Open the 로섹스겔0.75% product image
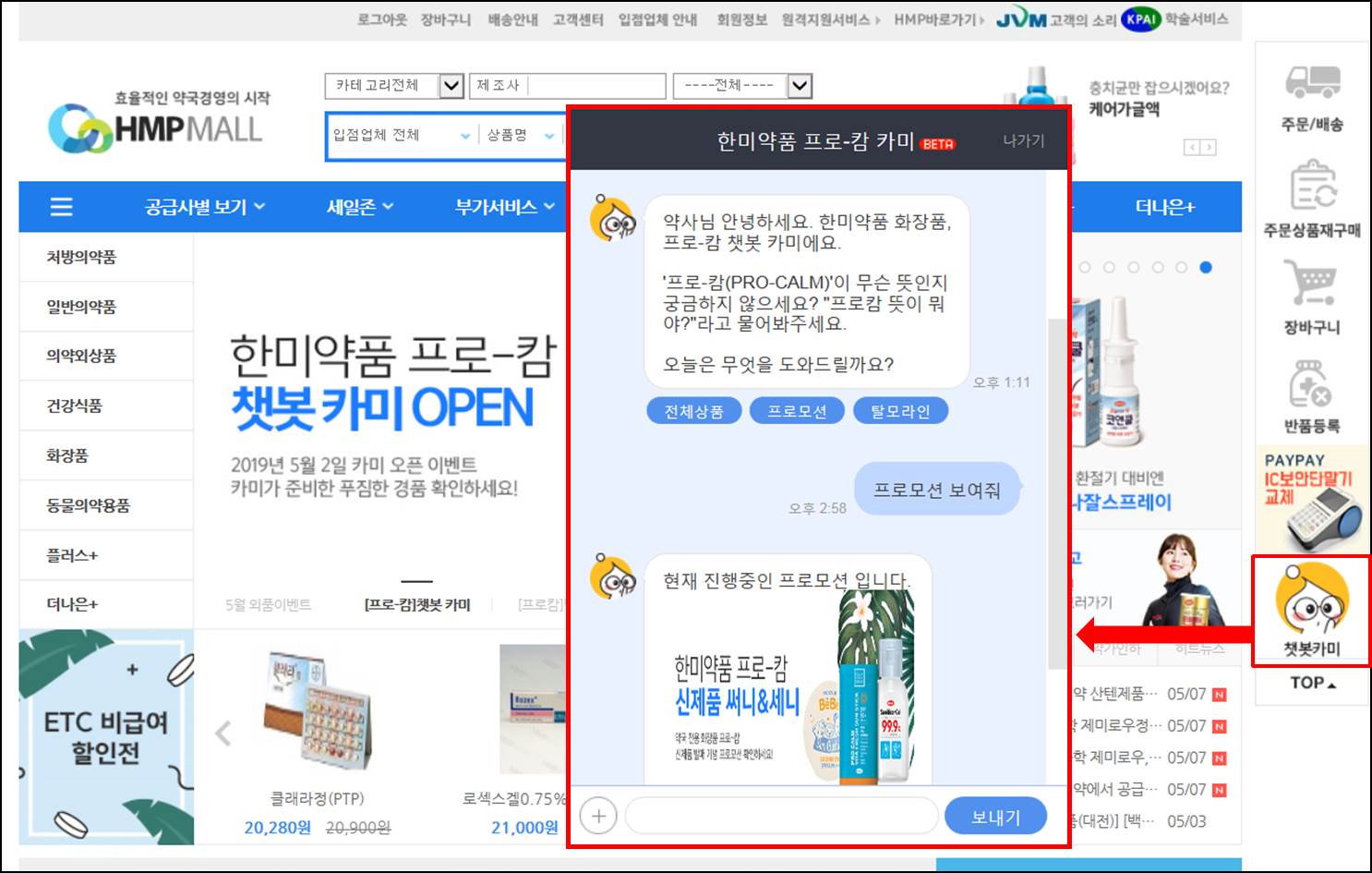The width and height of the screenshot is (1372, 873). pyautogui.click(x=533, y=709)
